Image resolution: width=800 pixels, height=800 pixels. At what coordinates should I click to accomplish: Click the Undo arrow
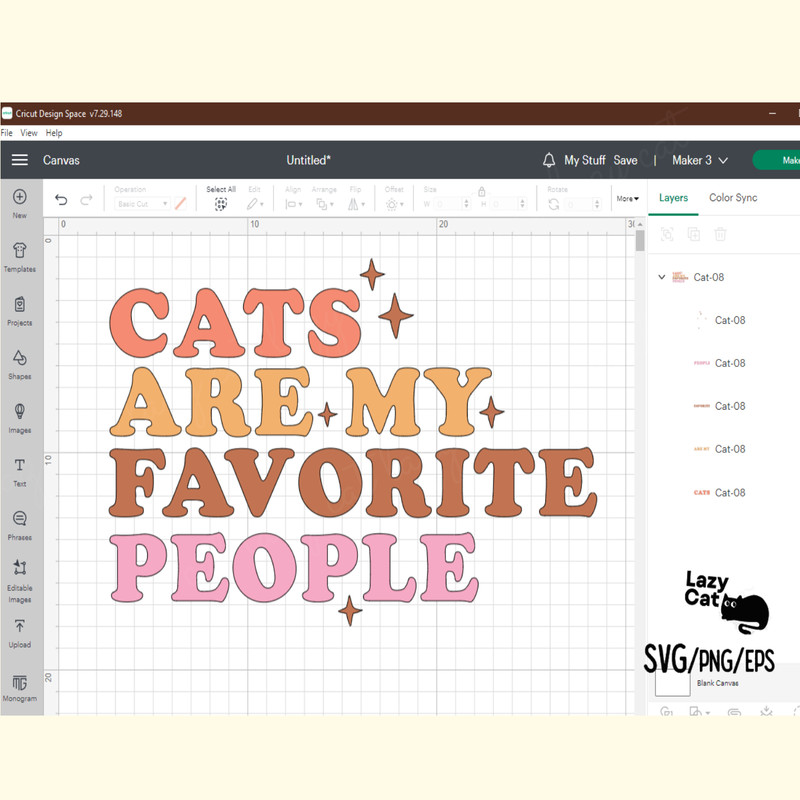tap(61, 200)
